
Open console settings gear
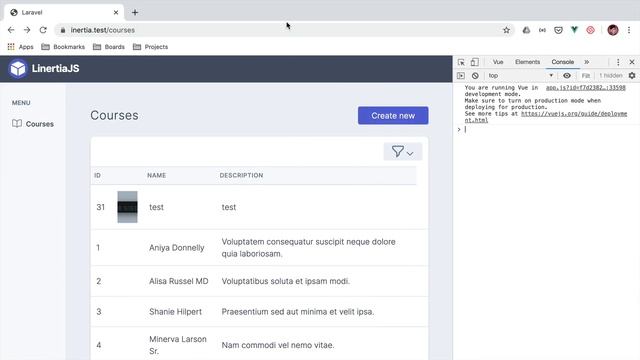[x=632, y=76]
